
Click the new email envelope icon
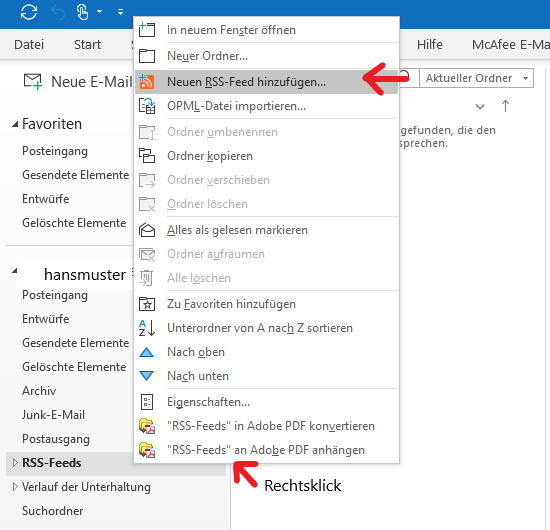pos(33,82)
